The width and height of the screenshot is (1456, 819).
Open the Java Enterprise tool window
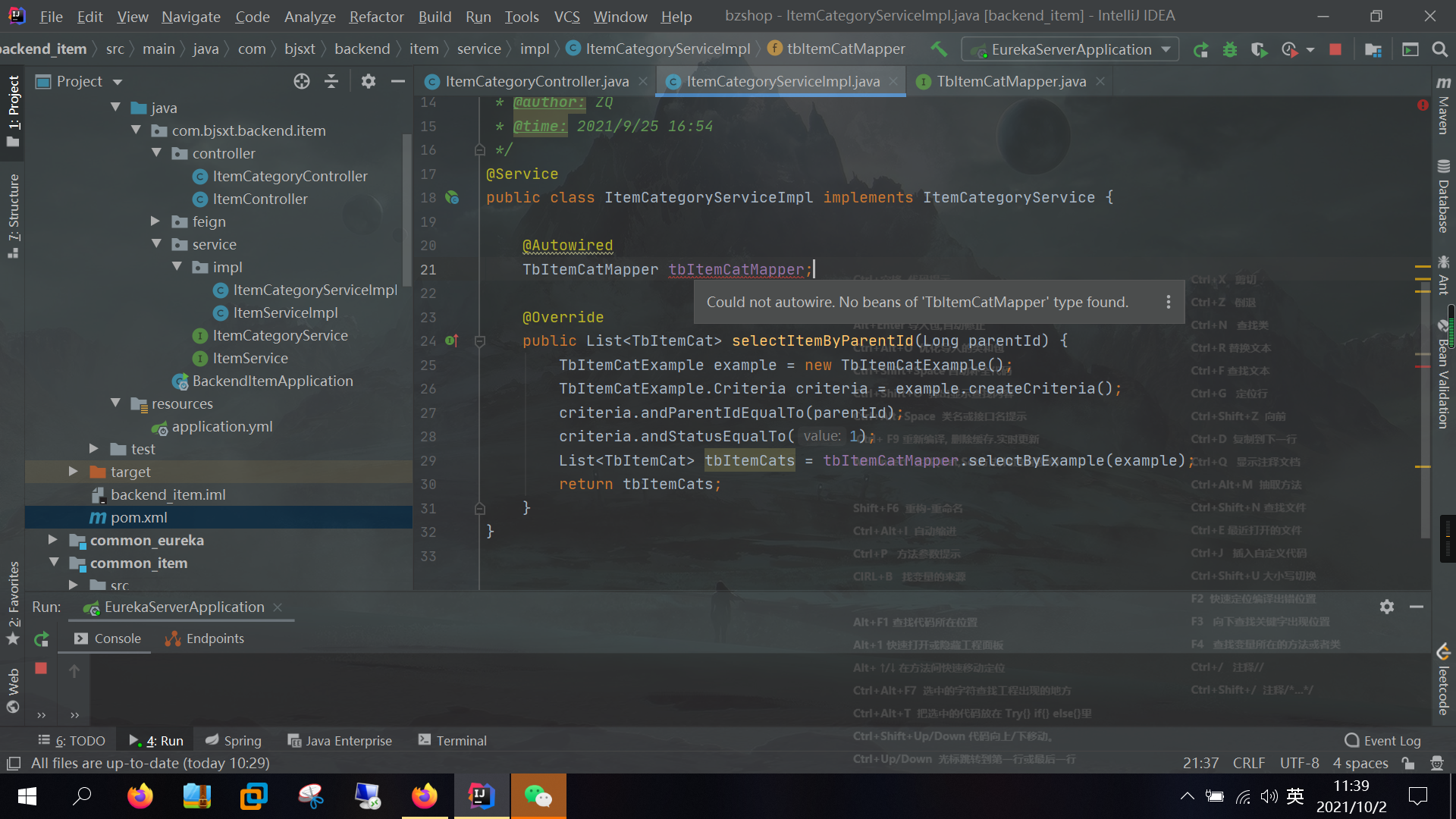[x=340, y=741]
